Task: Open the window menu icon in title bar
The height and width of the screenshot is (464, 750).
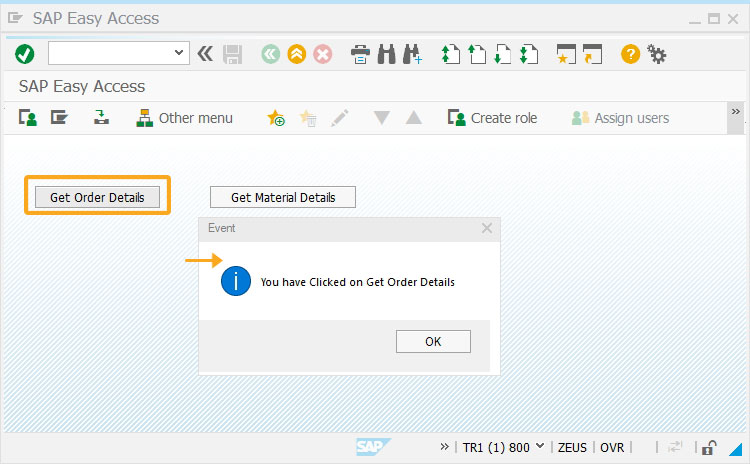Action: click(x=15, y=18)
